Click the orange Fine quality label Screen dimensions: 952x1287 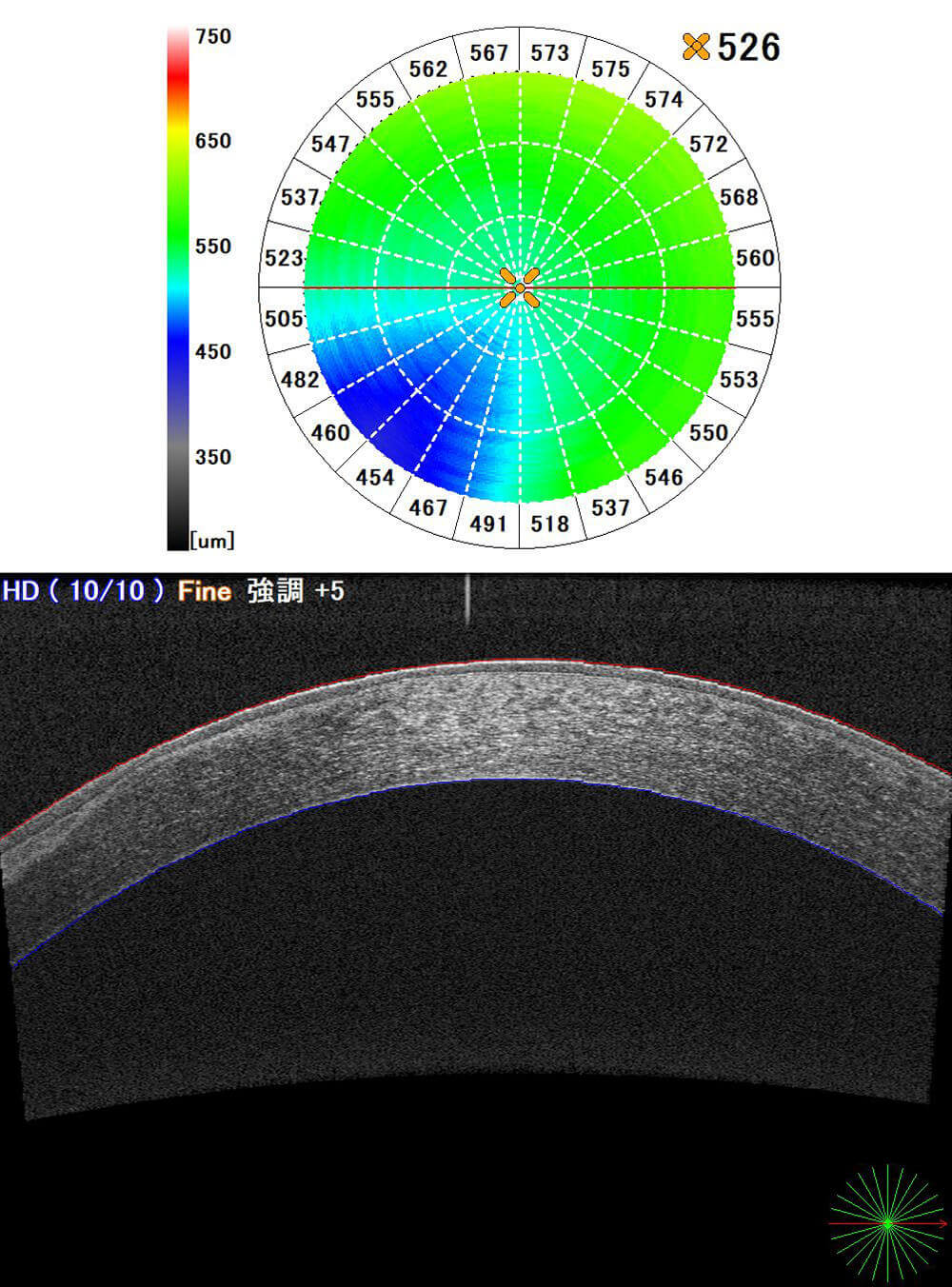point(205,591)
